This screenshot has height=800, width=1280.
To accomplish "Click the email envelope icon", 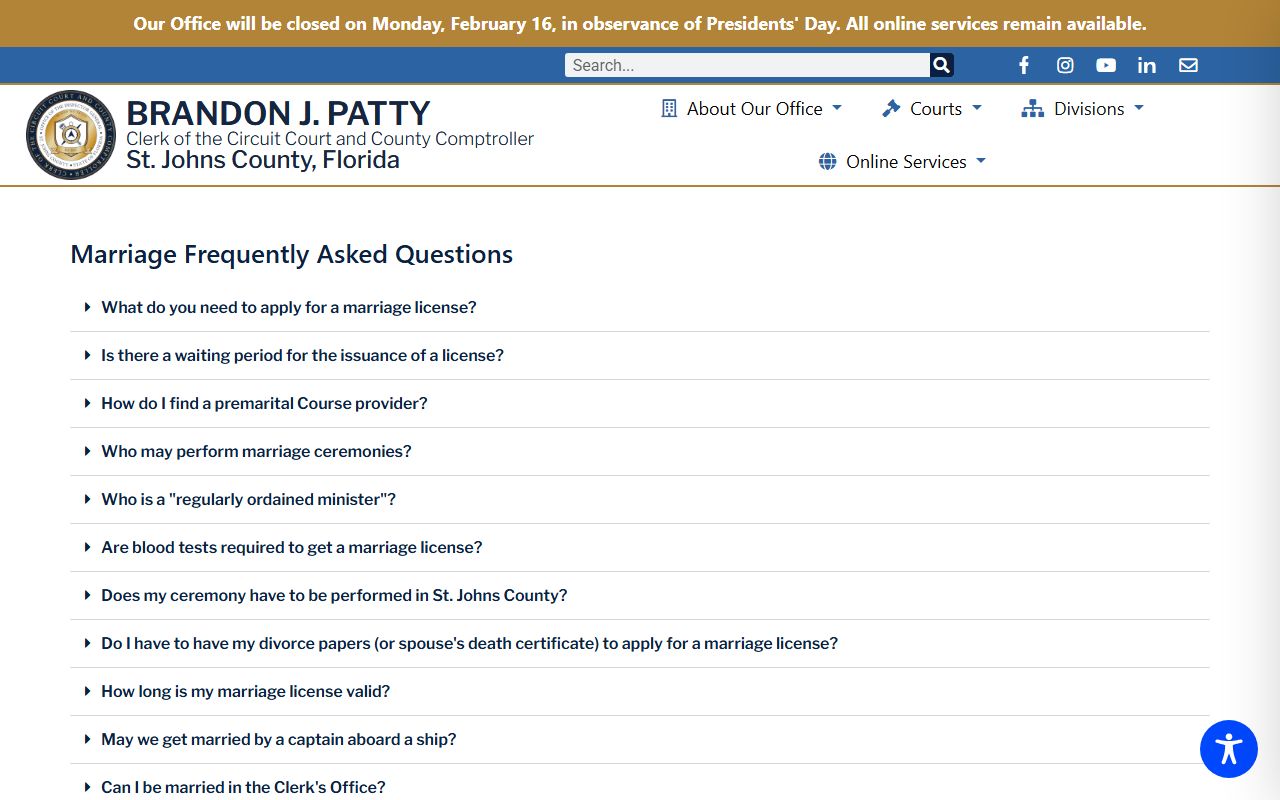I will pyautogui.click(x=1188, y=65).
